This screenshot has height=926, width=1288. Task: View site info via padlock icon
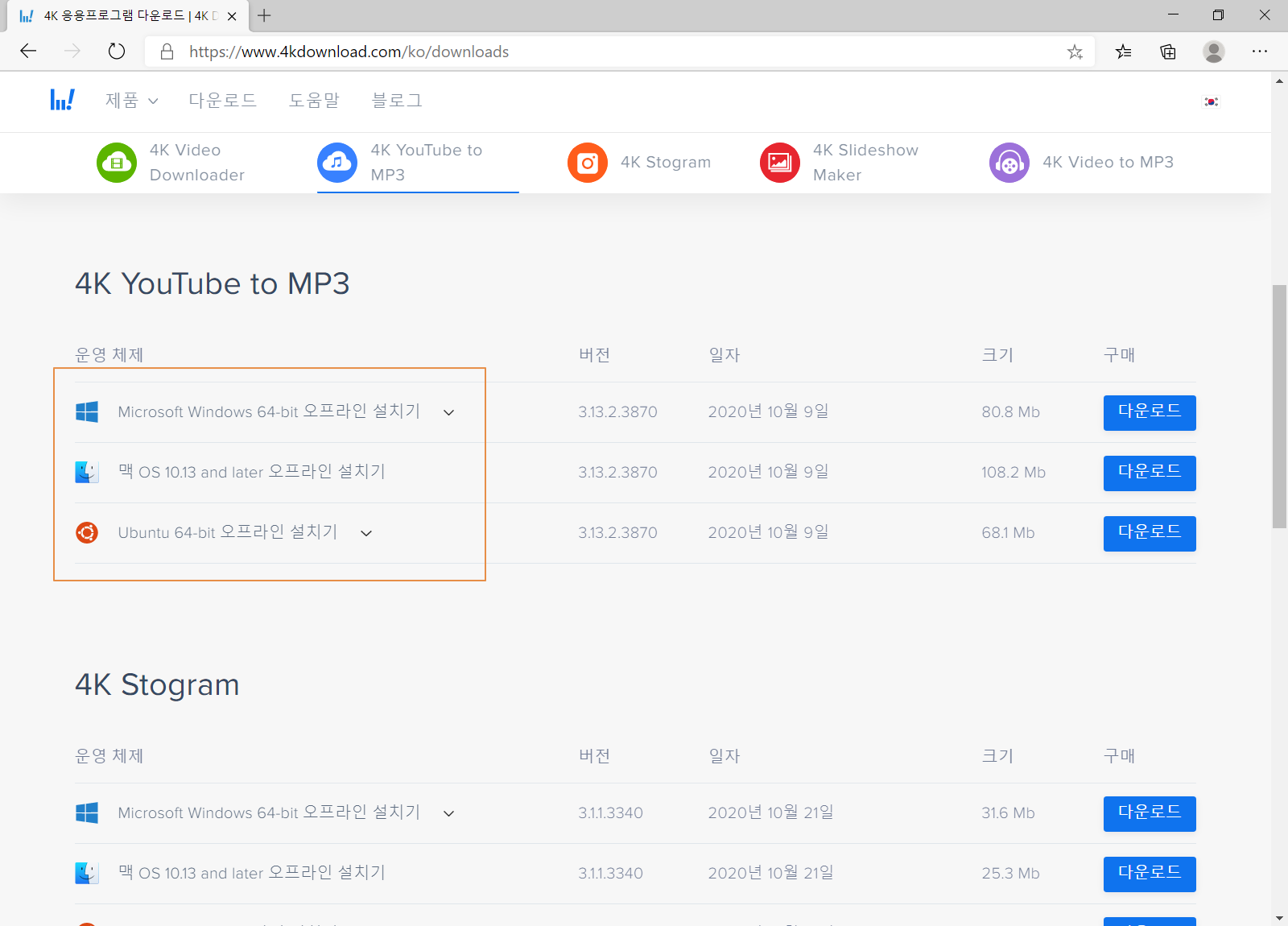click(167, 52)
